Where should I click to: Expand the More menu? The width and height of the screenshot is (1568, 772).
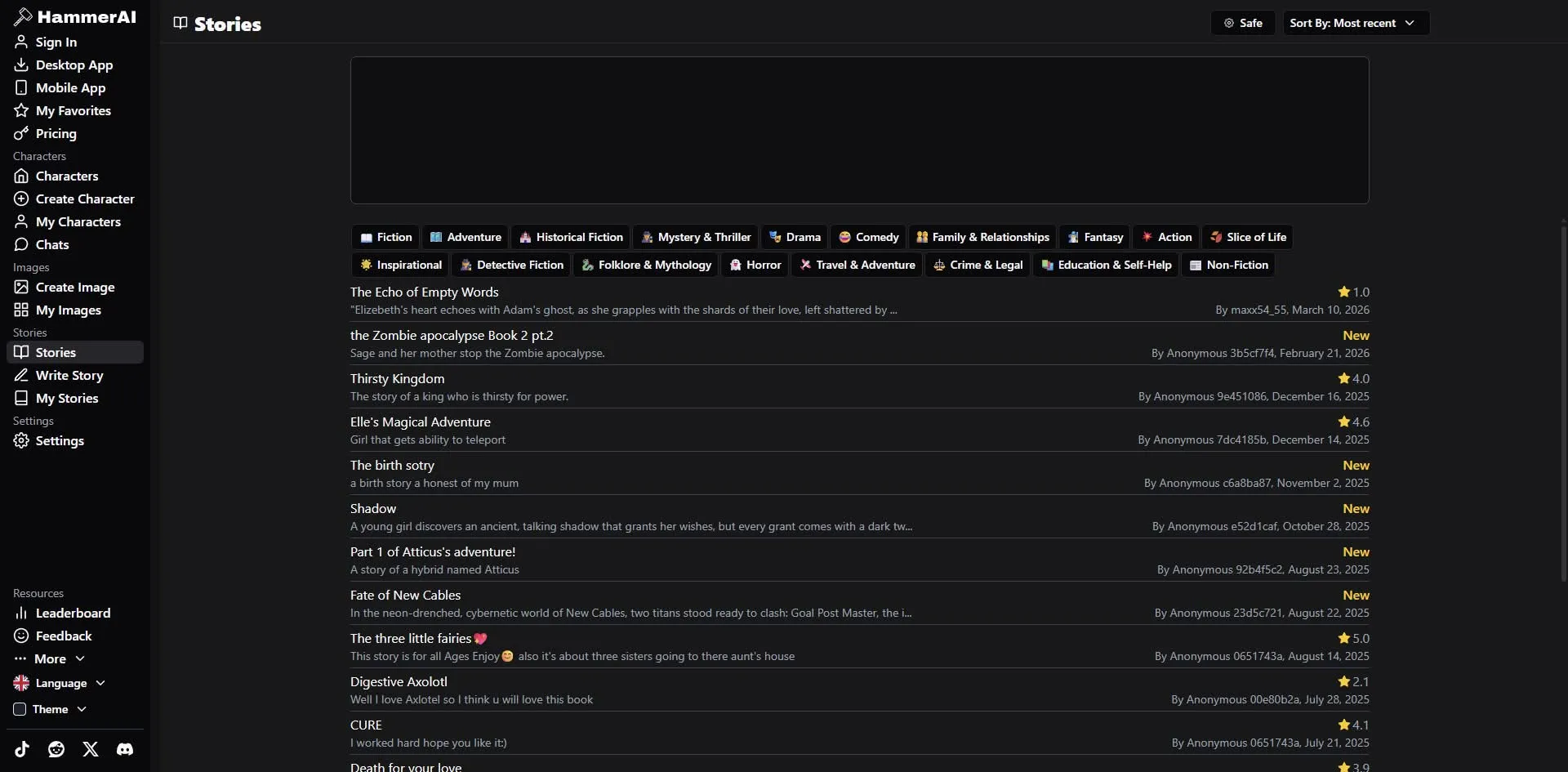pos(49,658)
